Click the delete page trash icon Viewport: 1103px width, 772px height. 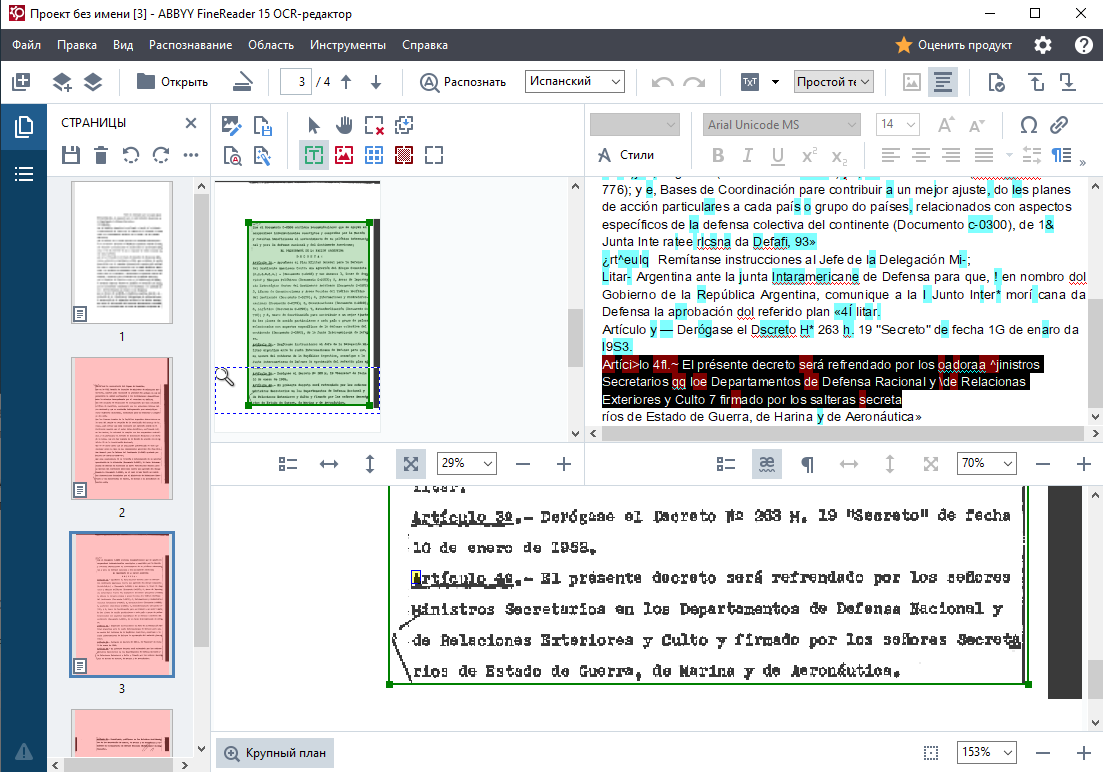(101, 155)
